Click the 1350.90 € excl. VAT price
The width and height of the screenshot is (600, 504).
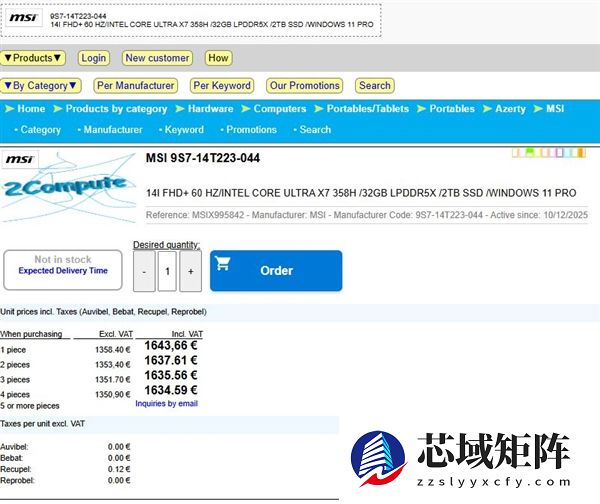113,395
